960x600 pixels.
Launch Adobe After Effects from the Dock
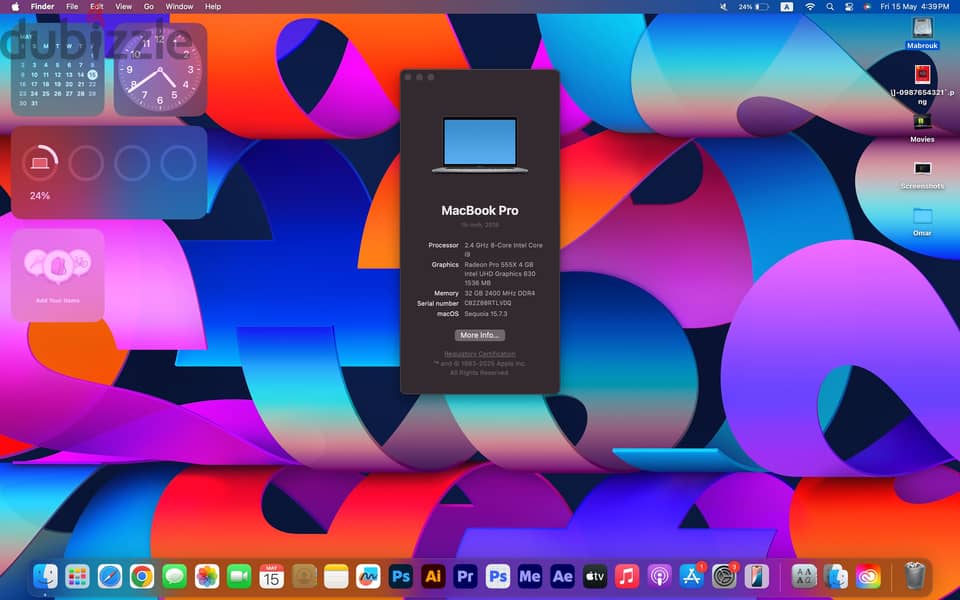click(x=562, y=576)
